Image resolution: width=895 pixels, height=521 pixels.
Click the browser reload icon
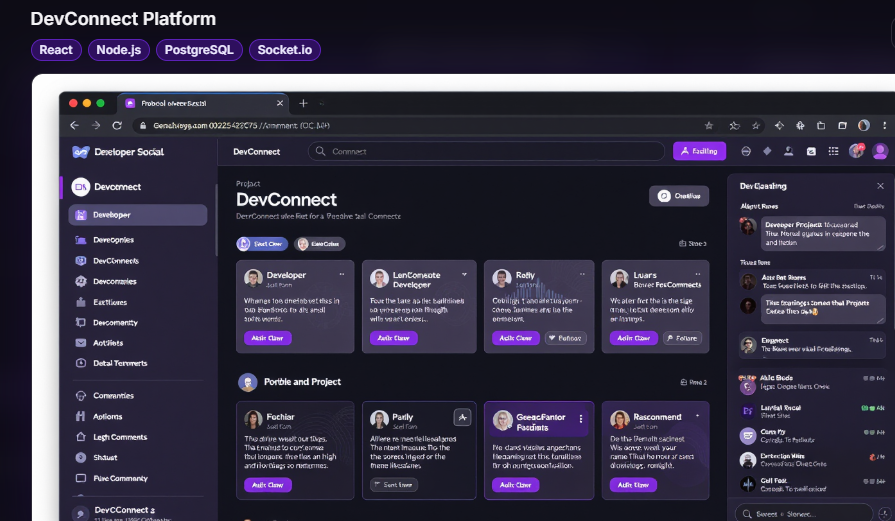(117, 126)
